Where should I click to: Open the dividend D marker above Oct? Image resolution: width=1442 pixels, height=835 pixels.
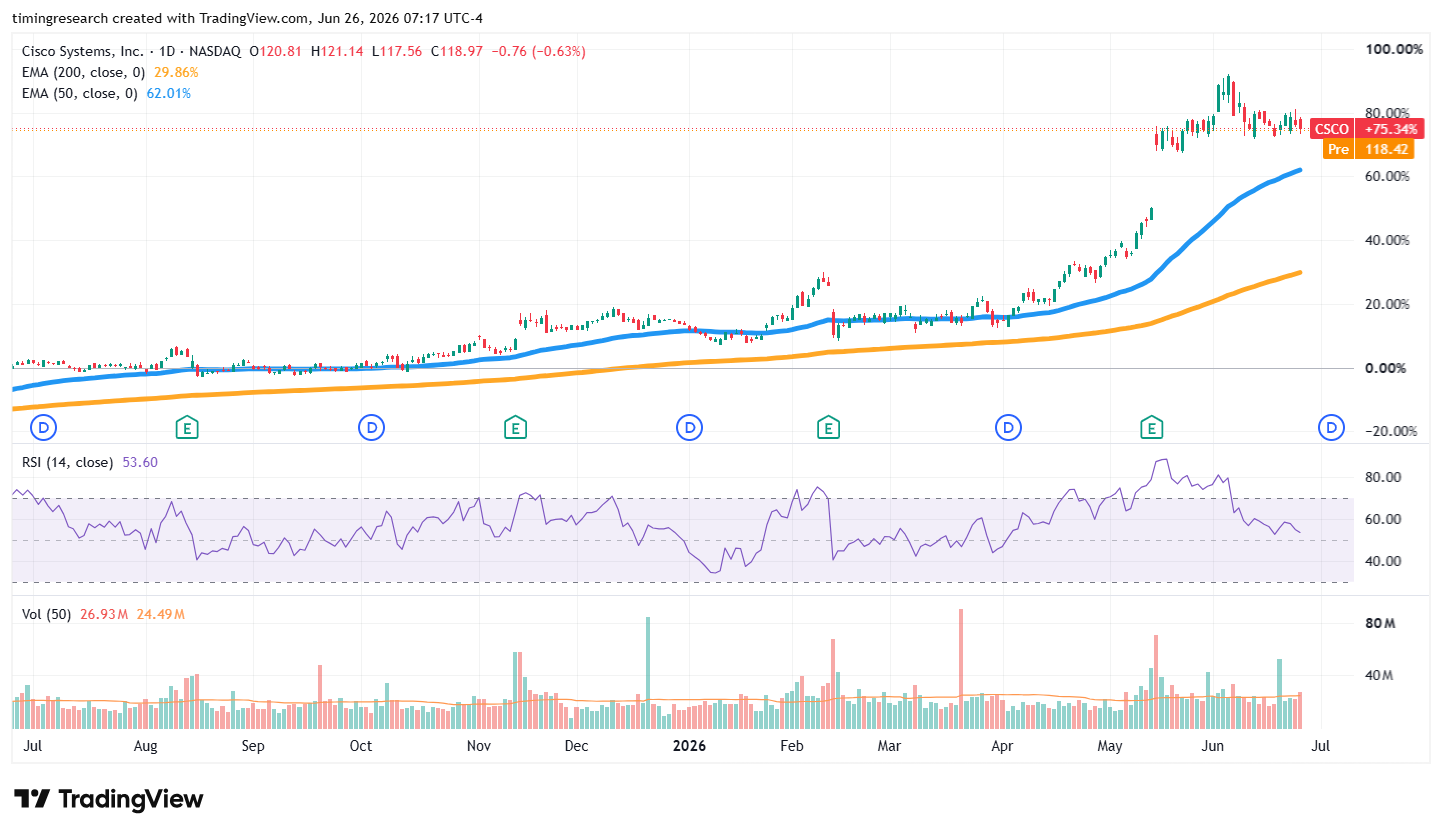371,428
